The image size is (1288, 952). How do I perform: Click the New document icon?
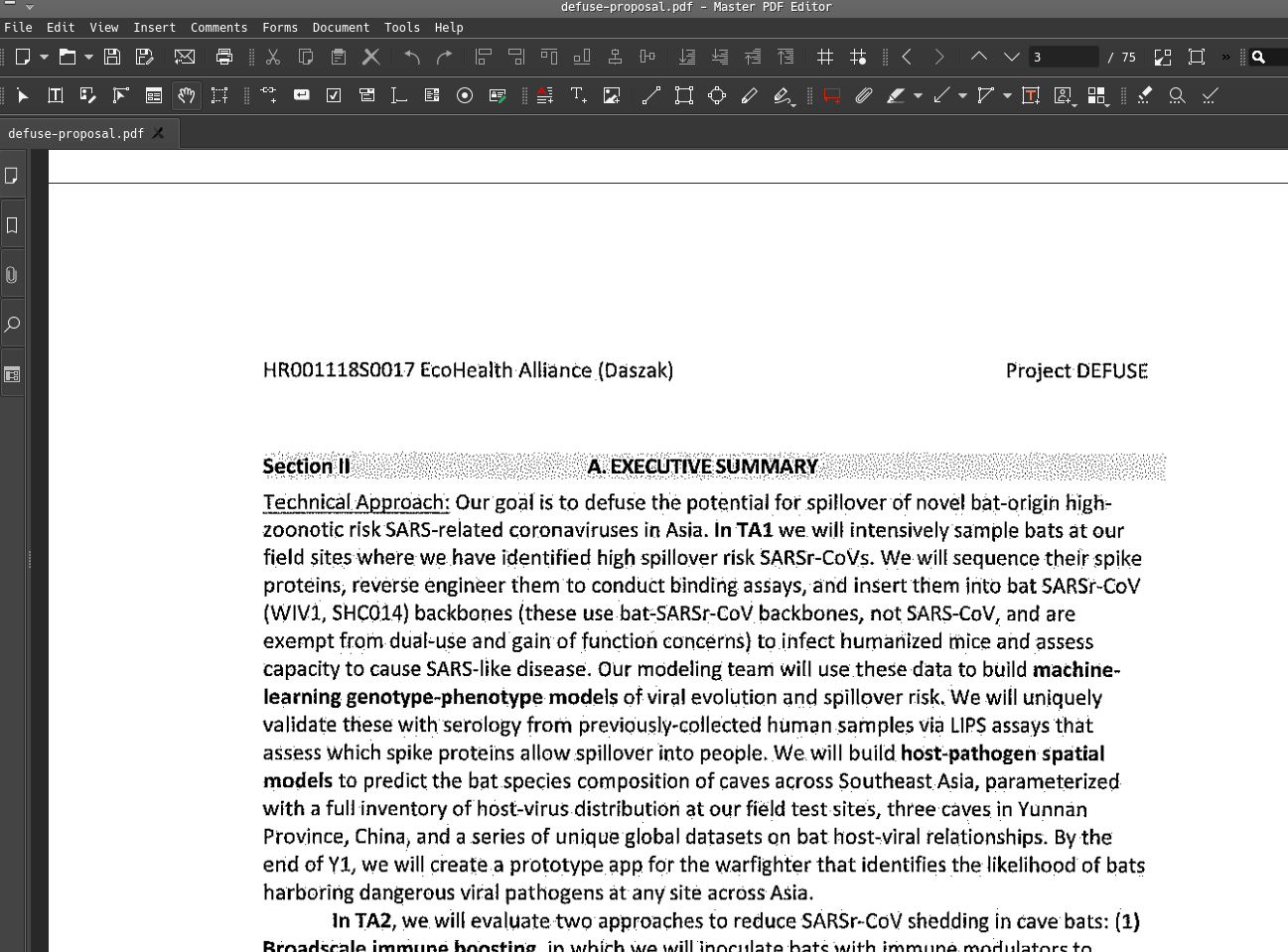coord(23,57)
